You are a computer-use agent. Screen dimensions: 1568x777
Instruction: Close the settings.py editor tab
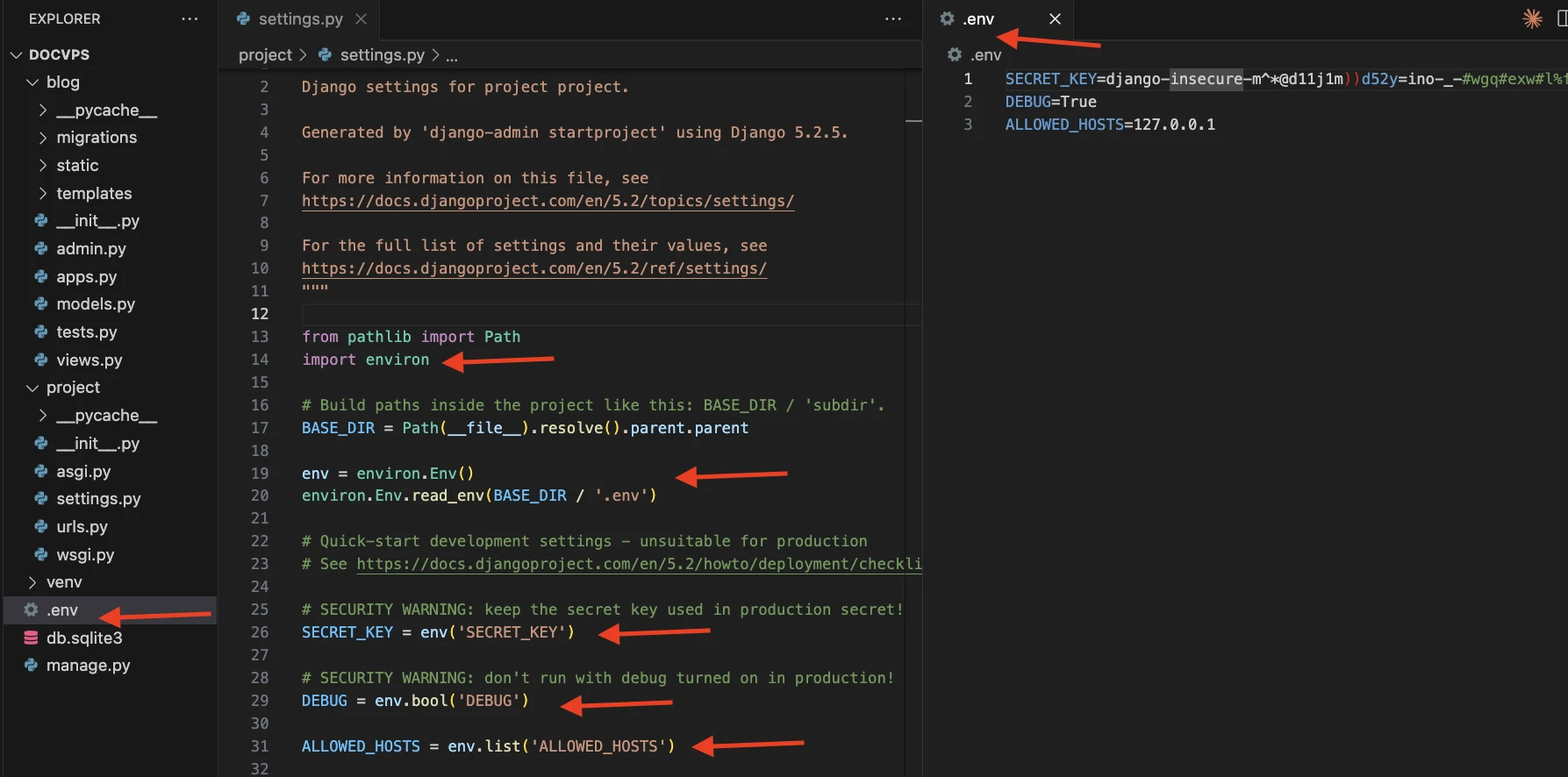tap(361, 18)
